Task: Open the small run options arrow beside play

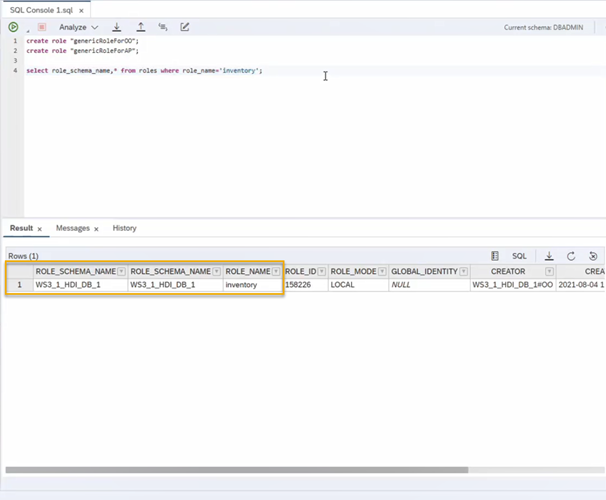Action: [x=28, y=30]
